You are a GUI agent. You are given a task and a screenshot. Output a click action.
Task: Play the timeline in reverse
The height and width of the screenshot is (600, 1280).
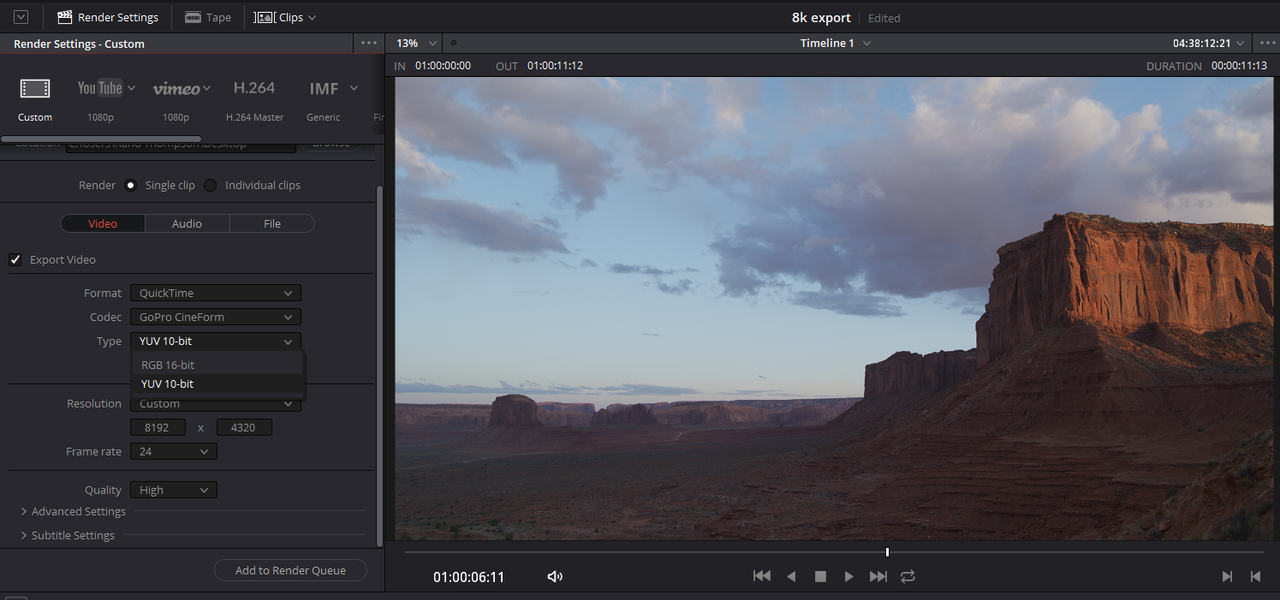(x=791, y=577)
